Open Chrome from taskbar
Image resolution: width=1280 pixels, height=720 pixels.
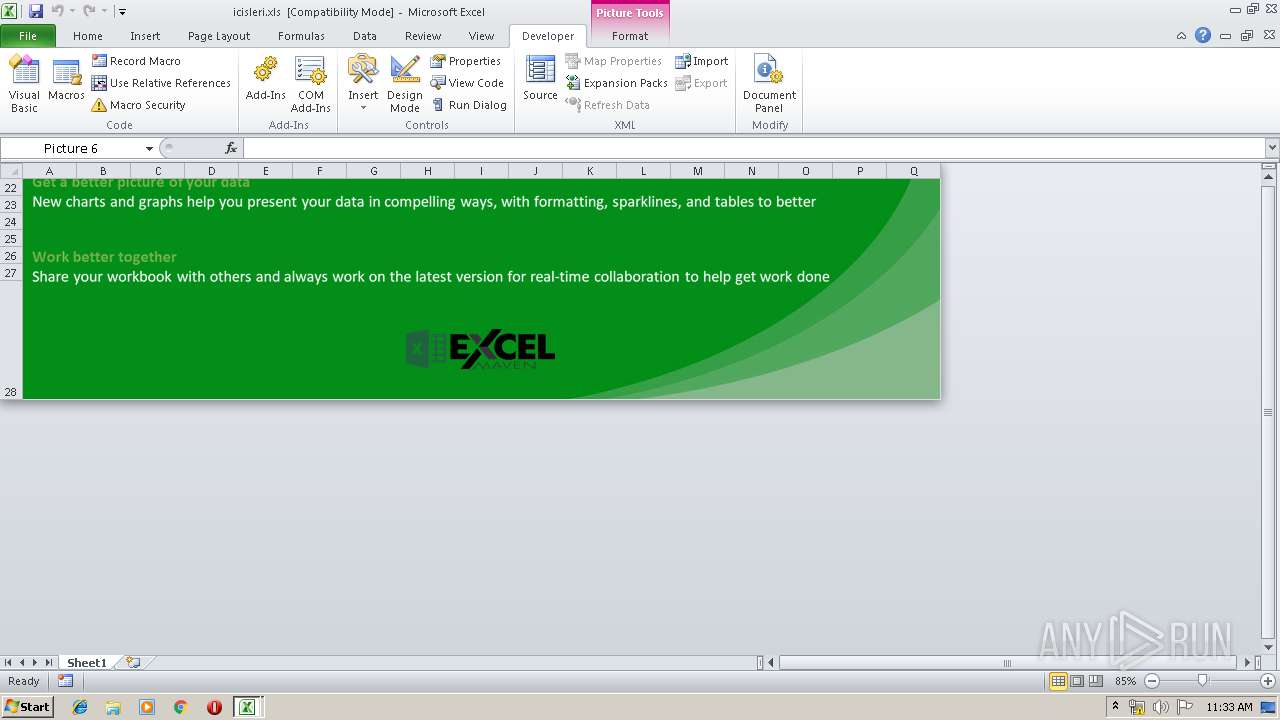[x=180, y=706]
